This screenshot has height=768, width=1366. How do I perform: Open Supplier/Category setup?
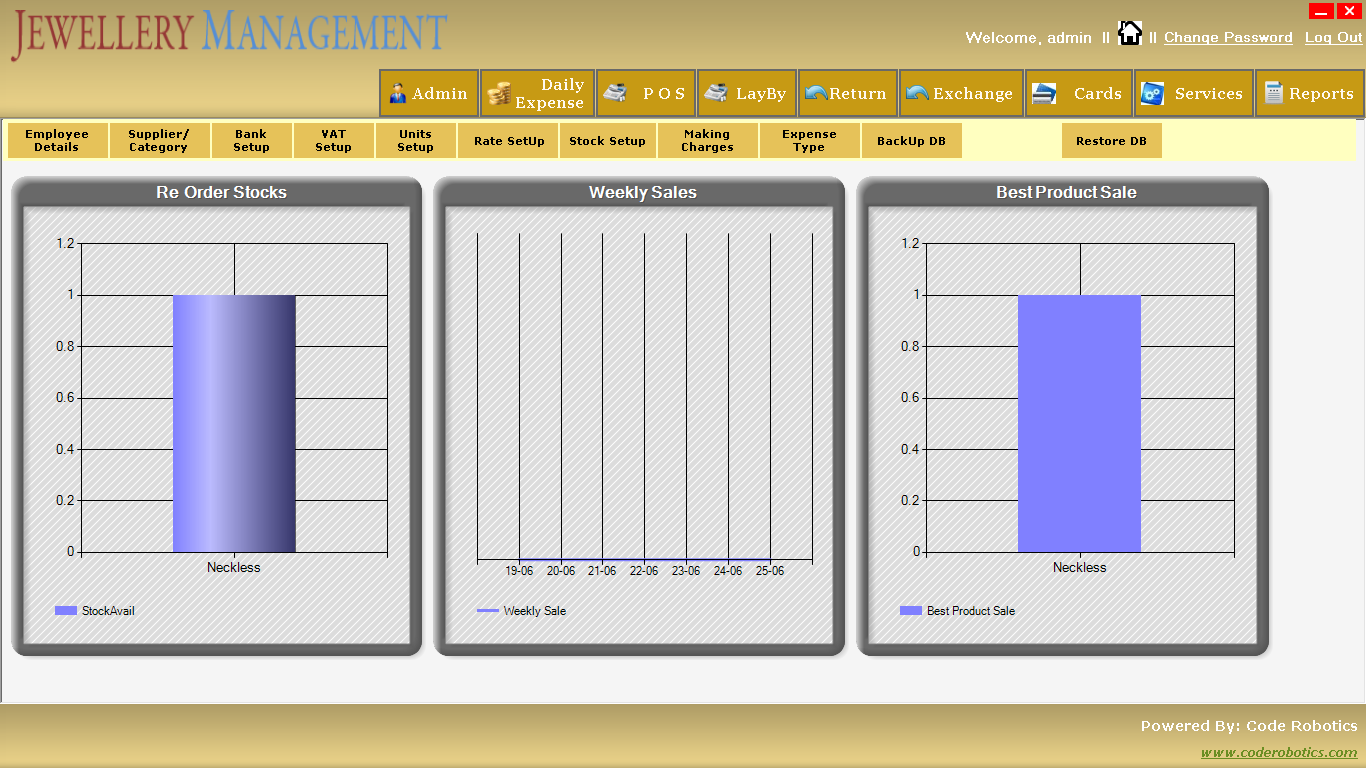159,141
